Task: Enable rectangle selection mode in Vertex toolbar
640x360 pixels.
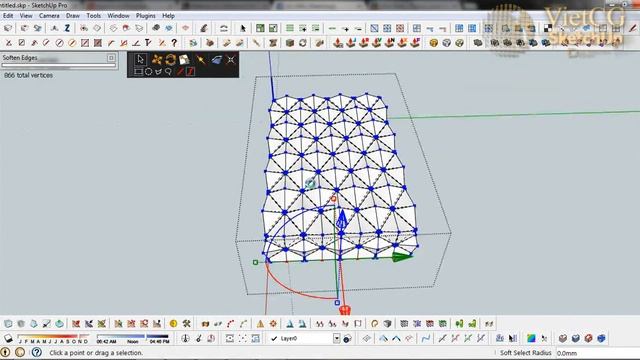Action: click(x=138, y=71)
